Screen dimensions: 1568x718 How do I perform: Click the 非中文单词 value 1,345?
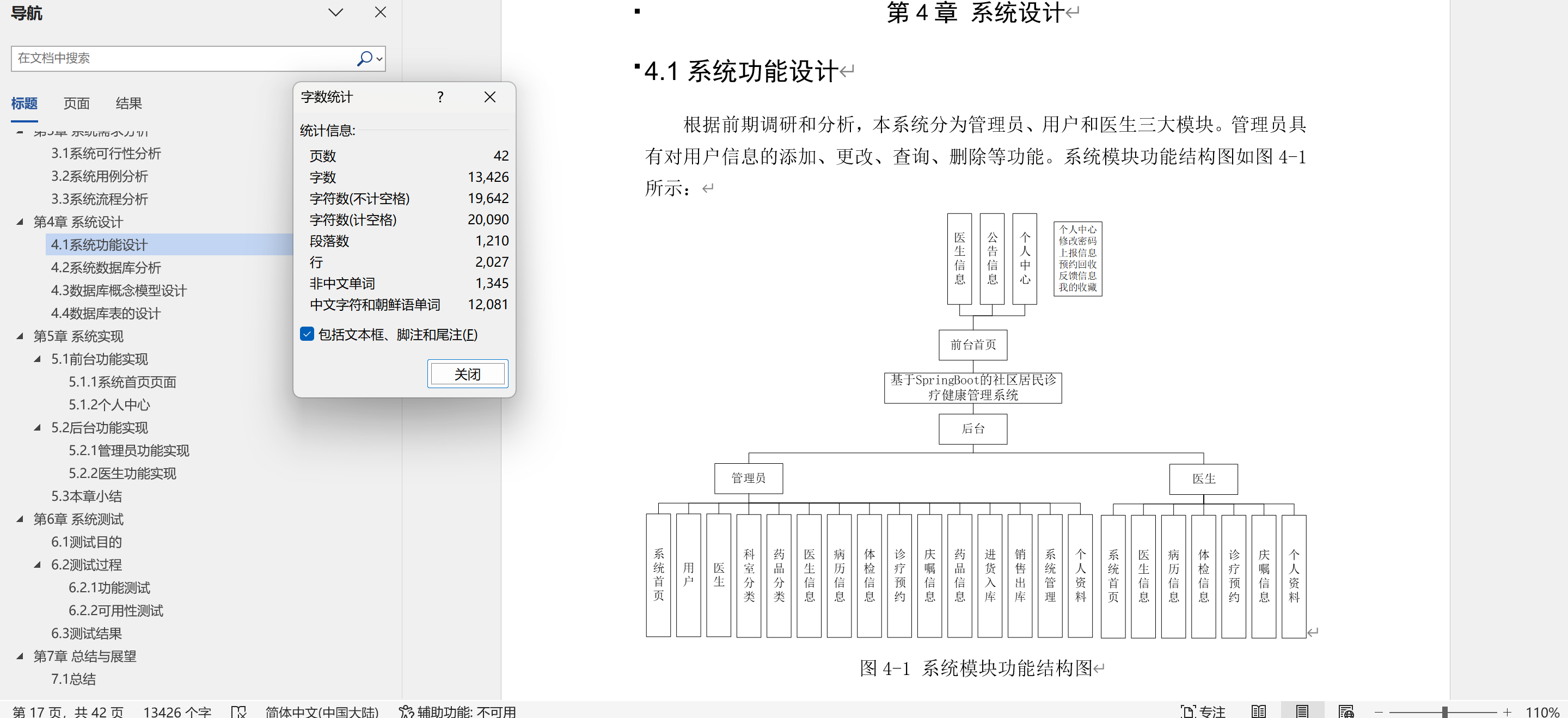point(491,283)
